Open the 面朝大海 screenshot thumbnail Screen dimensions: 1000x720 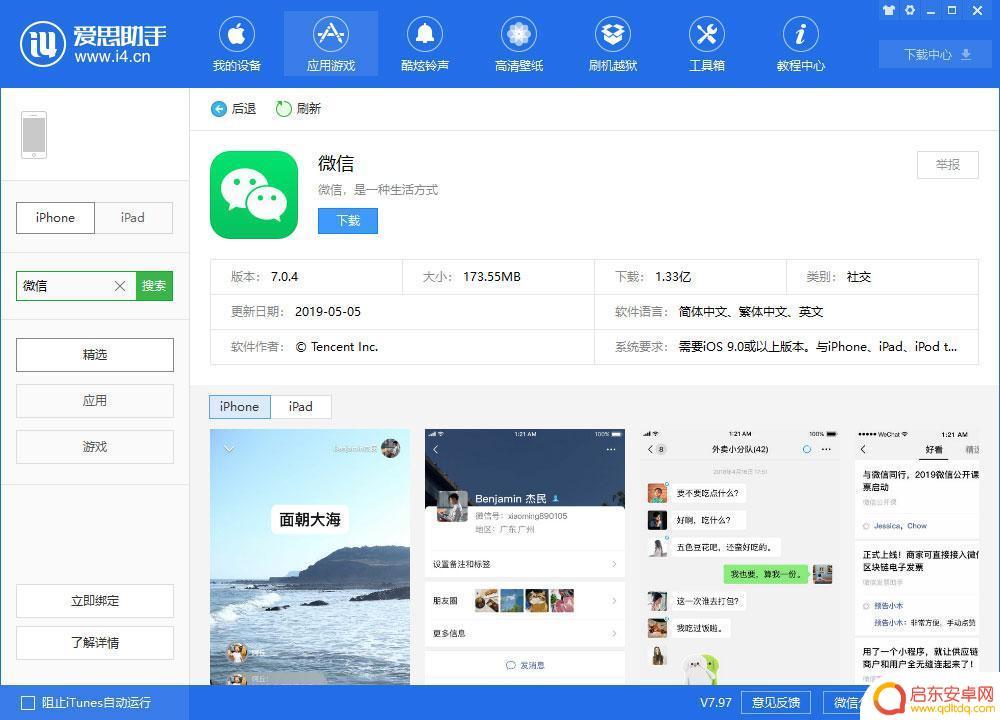pyautogui.click(x=310, y=557)
